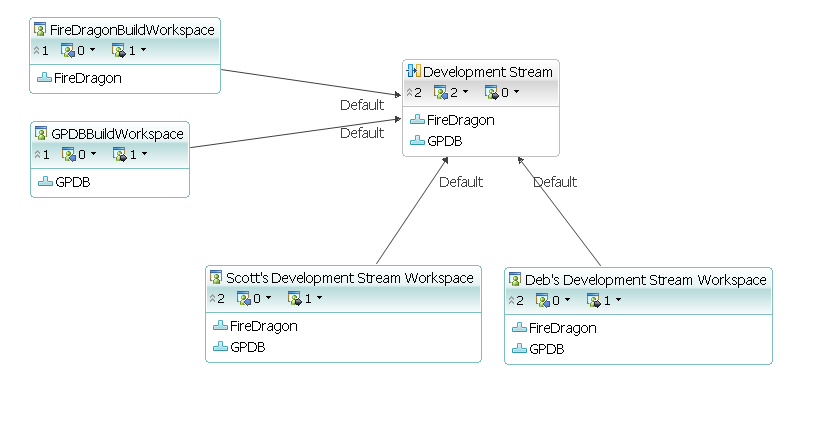Viewport: 826px width, 428px height.
Task: Expand component count in GPDBBuildWorkspace
Action: click(x=40, y=154)
